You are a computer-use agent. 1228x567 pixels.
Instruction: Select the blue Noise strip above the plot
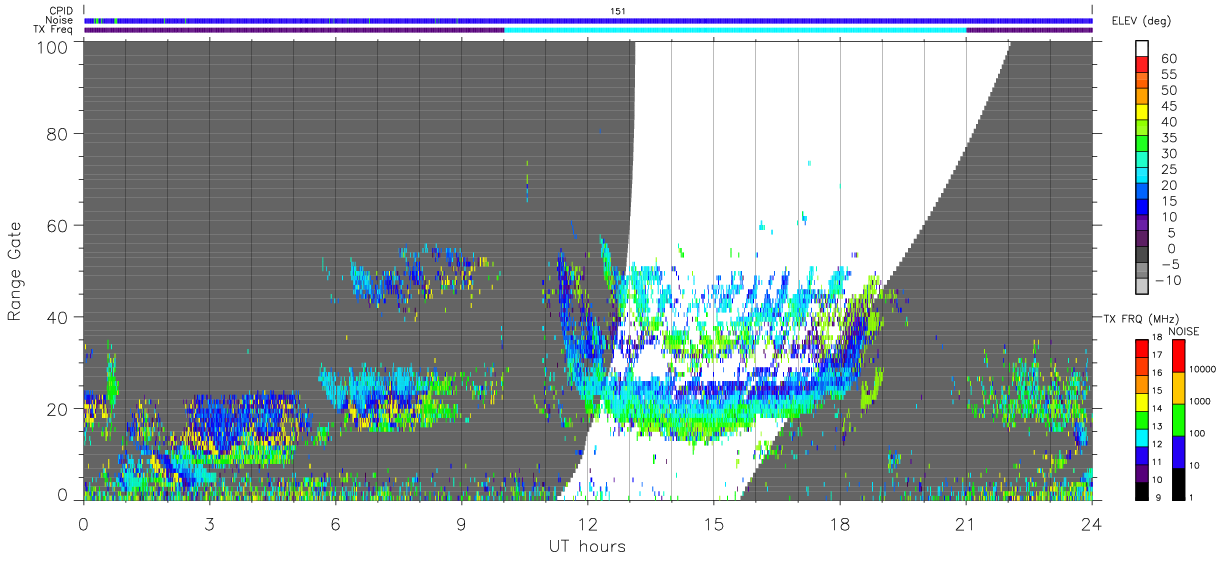(x=588, y=20)
